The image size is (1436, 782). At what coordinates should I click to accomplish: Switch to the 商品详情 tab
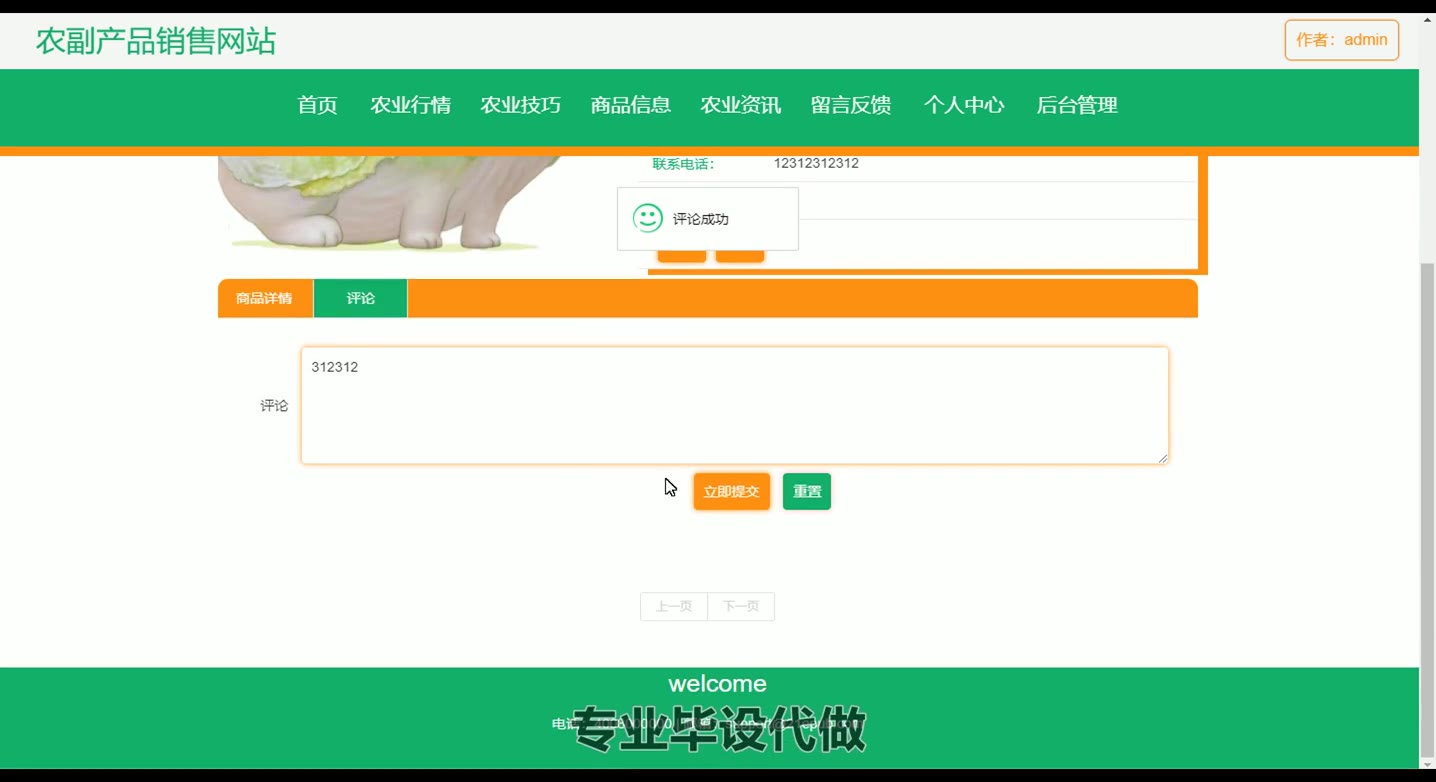(x=265, y=298)
